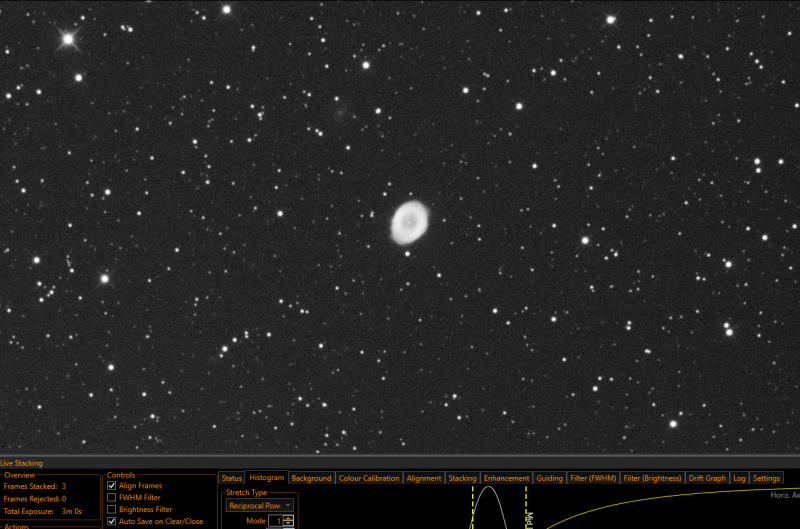This screenshot has height=529, width=800.
Task: Click the ring nebula in the image
Action: (409, 222)
